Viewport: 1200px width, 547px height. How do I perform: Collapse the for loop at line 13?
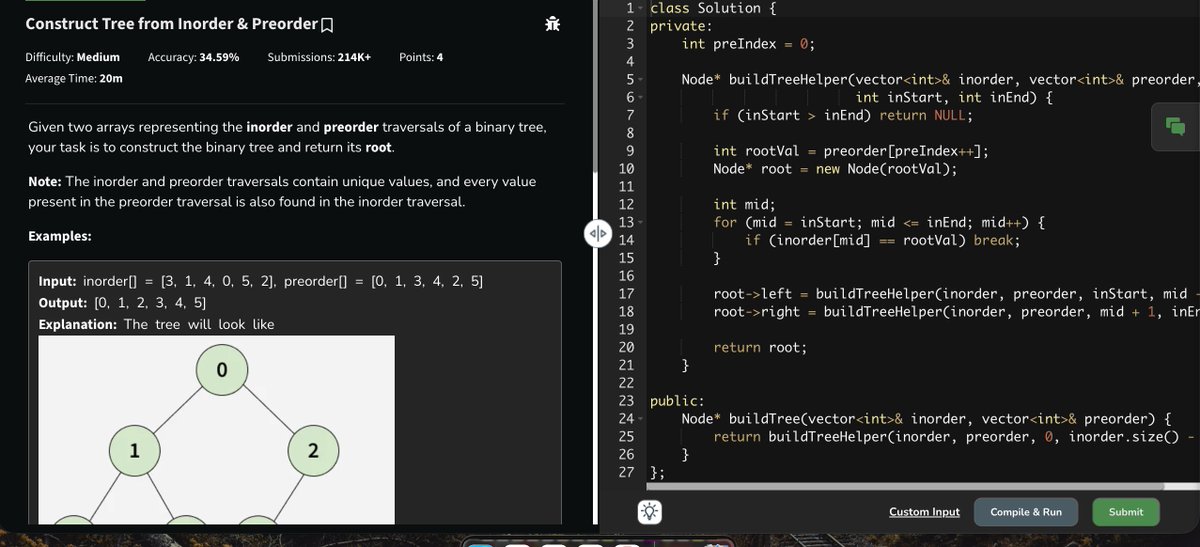641,222
